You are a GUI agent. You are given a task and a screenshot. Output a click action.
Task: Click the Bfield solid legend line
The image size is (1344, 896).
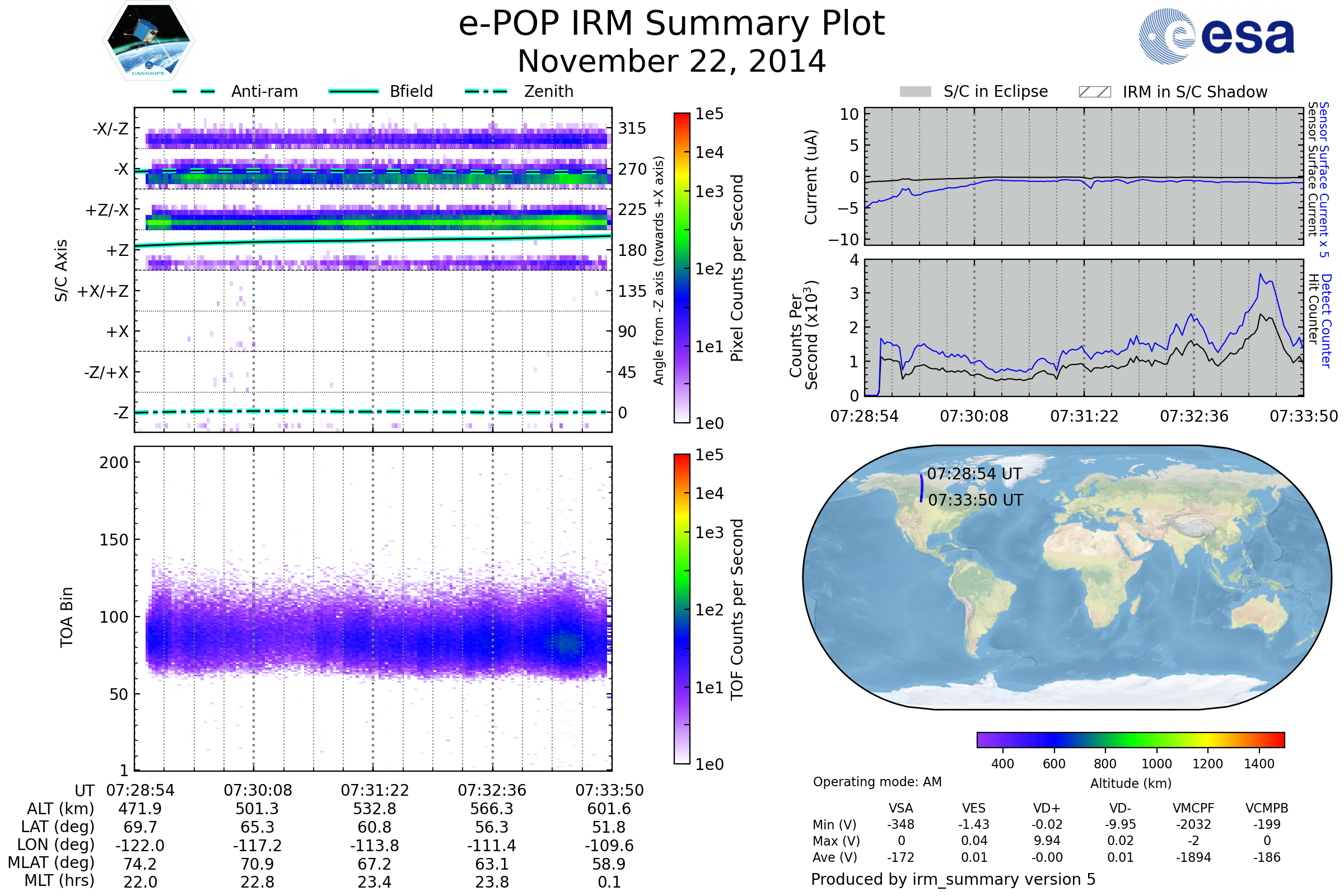(x=353, y=91)
